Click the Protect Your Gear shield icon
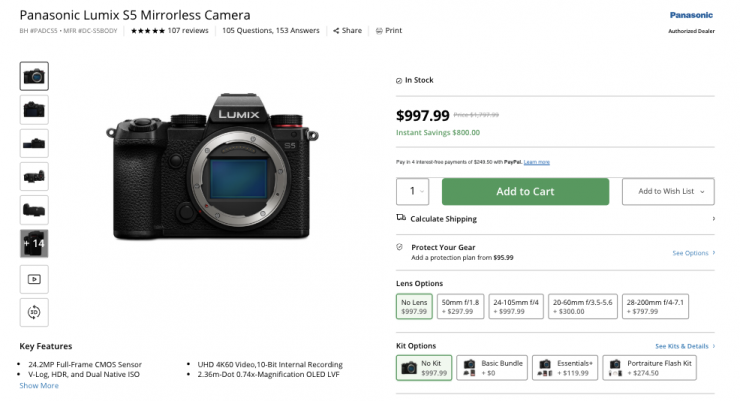The width and height of the screenshot is (740, 401). coord(401,246)
